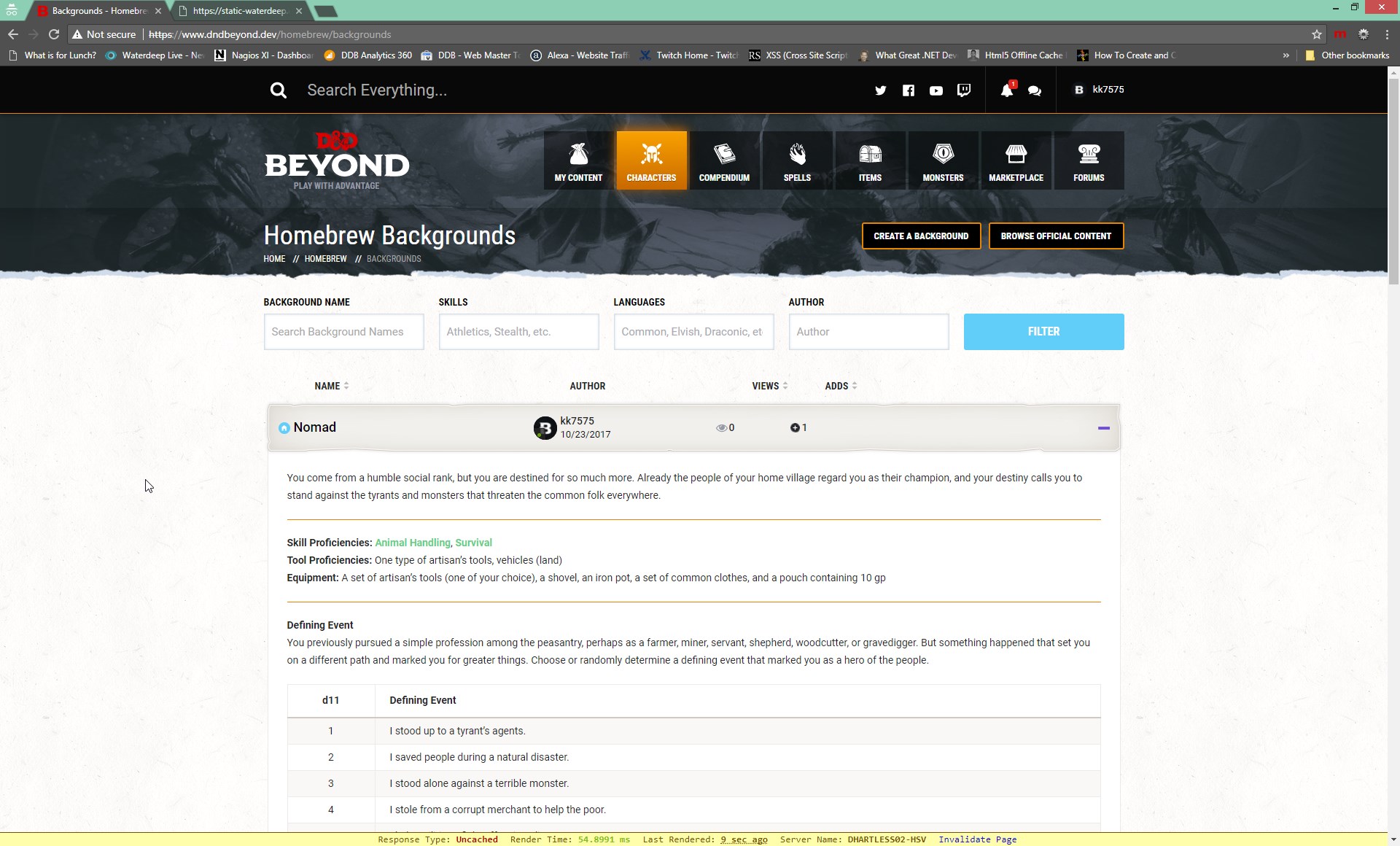This screenshot has width=1400, height=846.
Task: Click the page vertical scrollbar thumb
Action: pos(1393,181)
